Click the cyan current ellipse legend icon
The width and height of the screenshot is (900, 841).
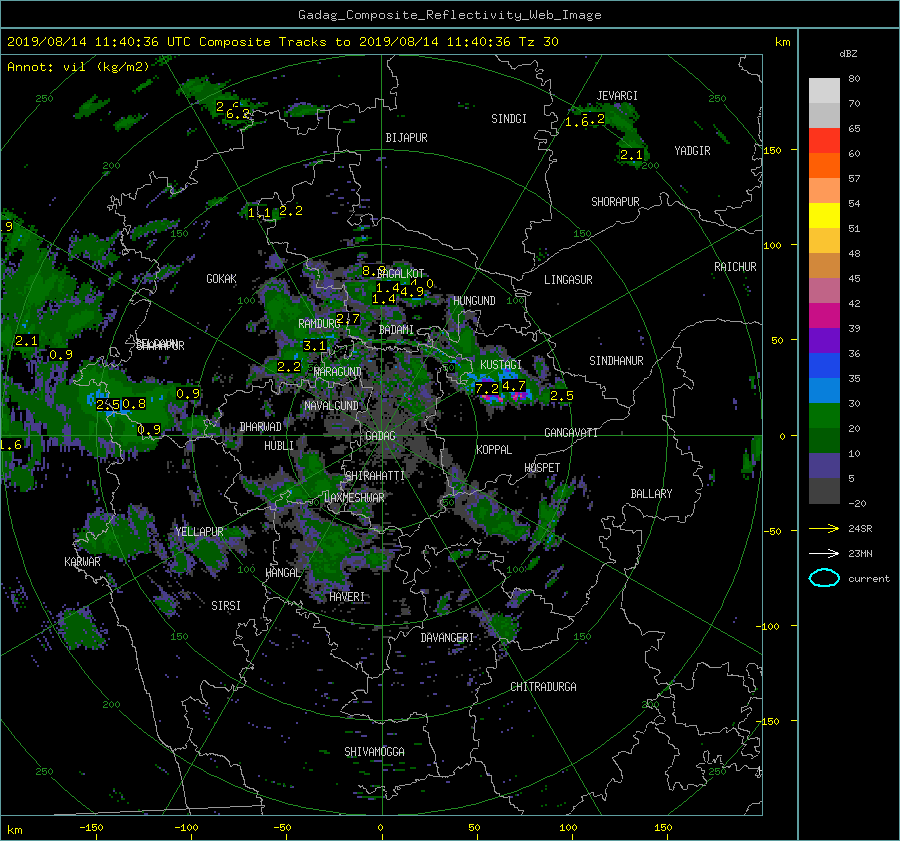[x=824, y=578]
